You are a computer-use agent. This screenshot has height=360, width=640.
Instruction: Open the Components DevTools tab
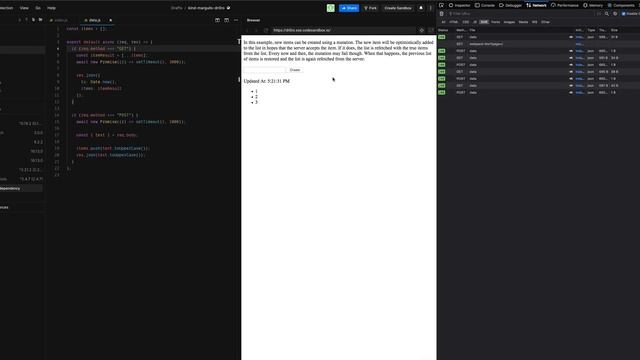point(621,5)
